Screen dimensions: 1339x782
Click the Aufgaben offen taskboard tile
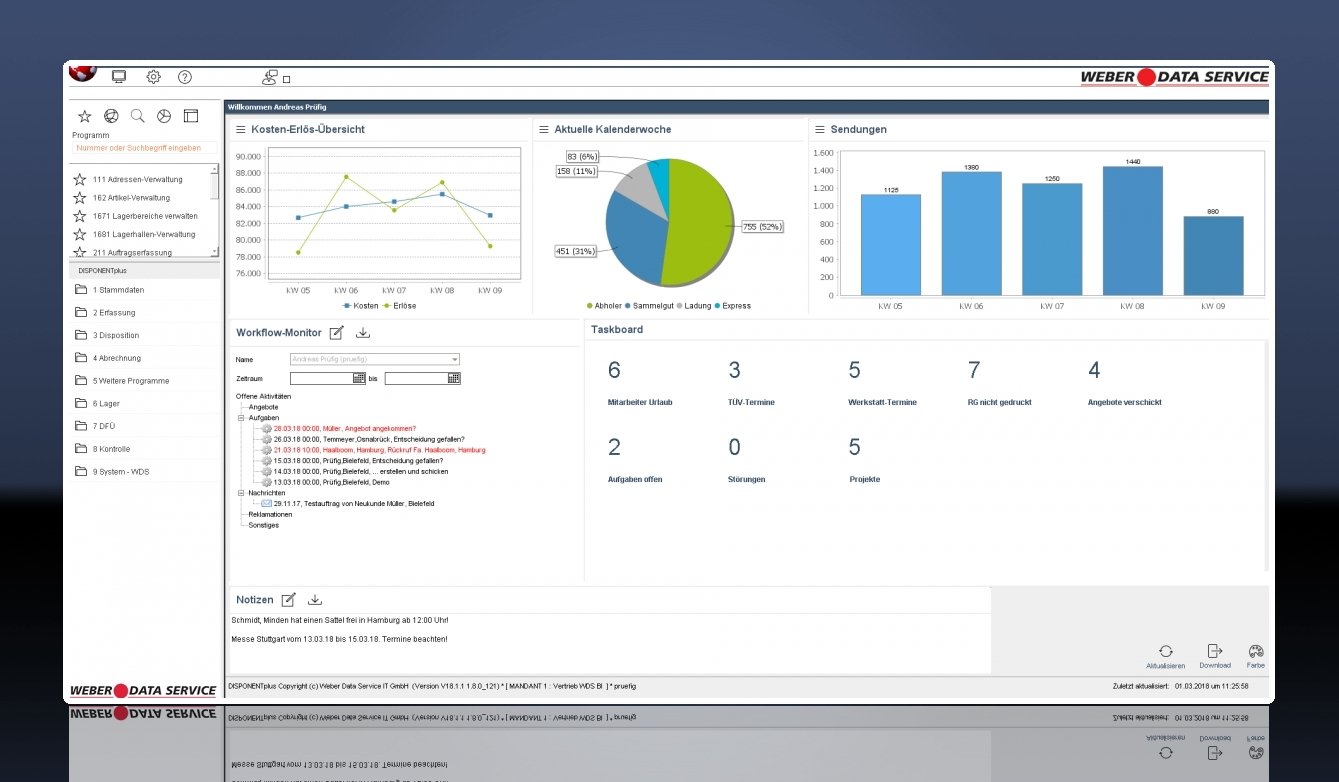(x=635, y=461)
